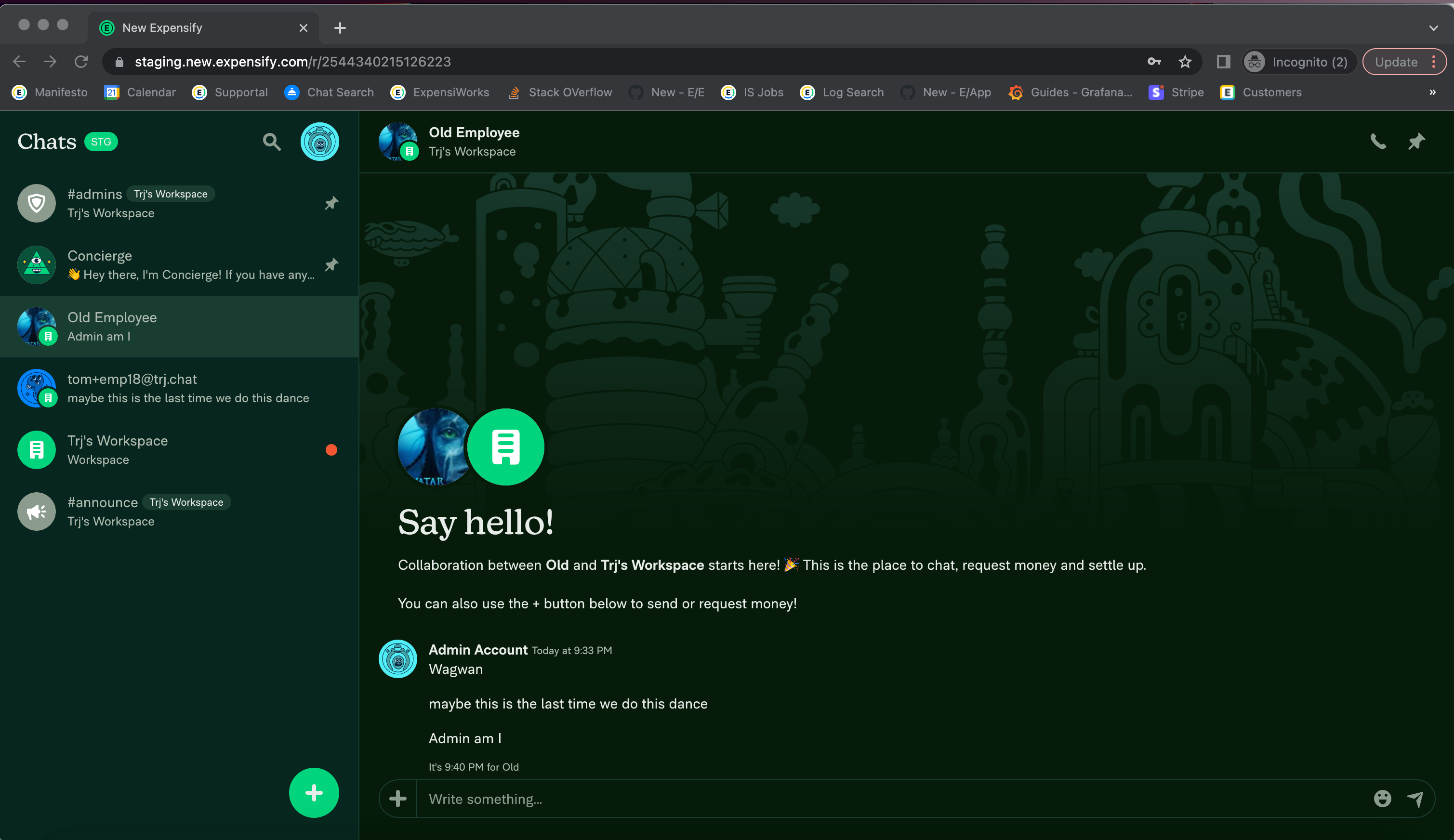Image resolution: width=1454 pixels, height=840 pixels.
Task: Click the Today at 9:33 PM timestamp
Action: click(572, 651)
